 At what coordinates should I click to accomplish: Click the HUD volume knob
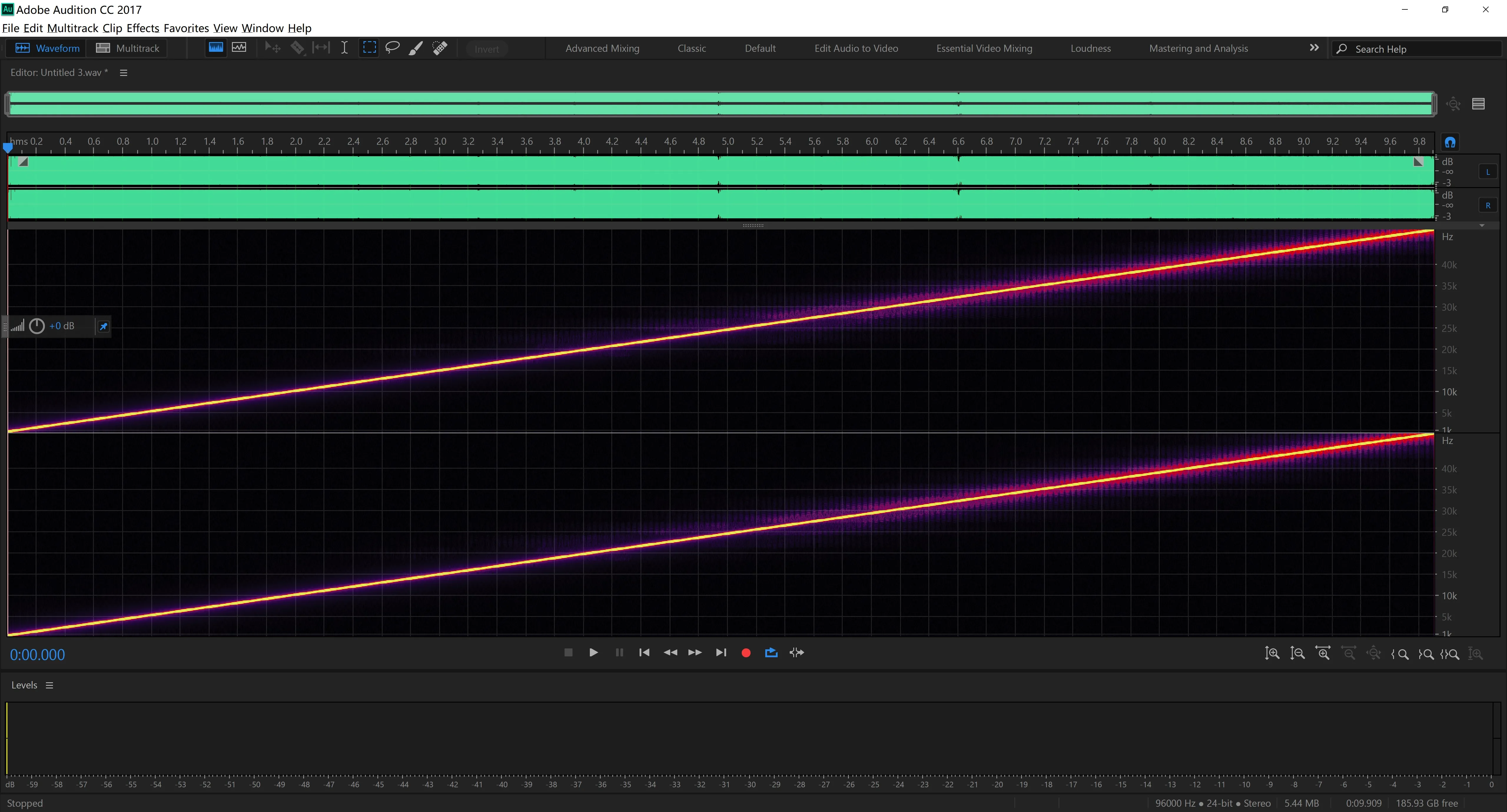pyautogui.click(x=37, y=326)
